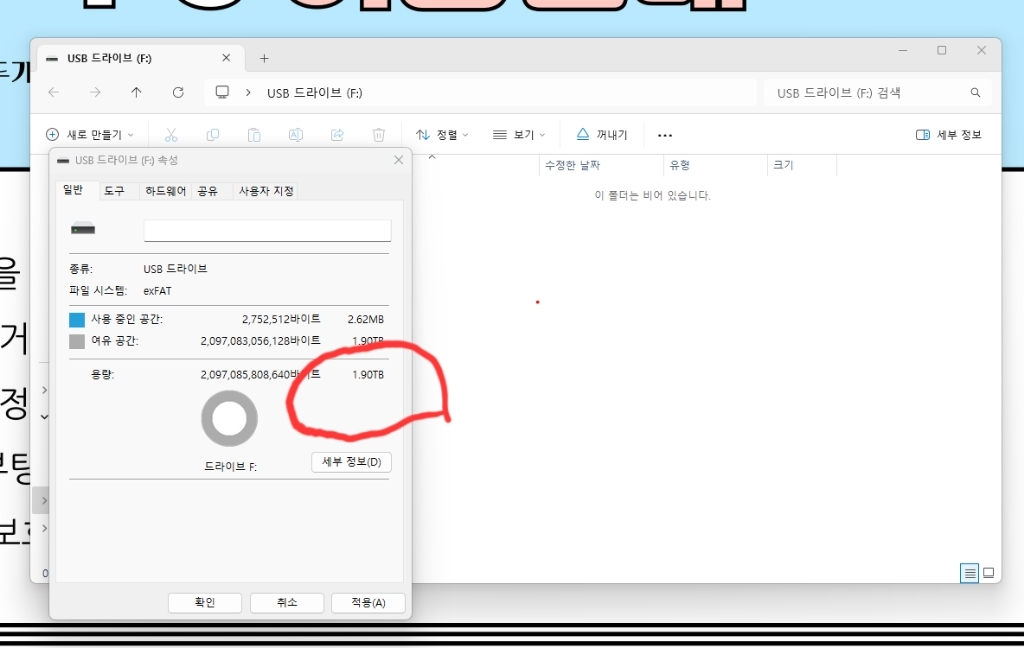The height and width of the screenshot is (648, 1024).
Task: Click the address bar breadcrumb chevron
Action: click(248, 93)
